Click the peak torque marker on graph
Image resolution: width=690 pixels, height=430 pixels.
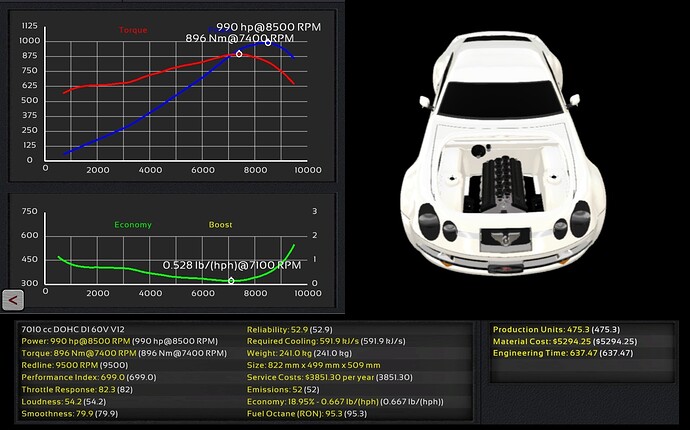(239, 53)
